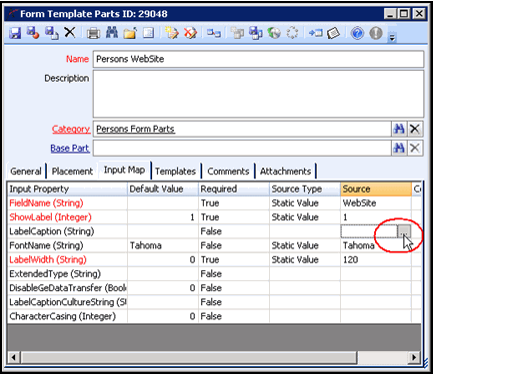The height and width of the screenshot is (388, 516).
Task: Click the black X Delete toolbar icon
Action: click(x=70, y=32)
